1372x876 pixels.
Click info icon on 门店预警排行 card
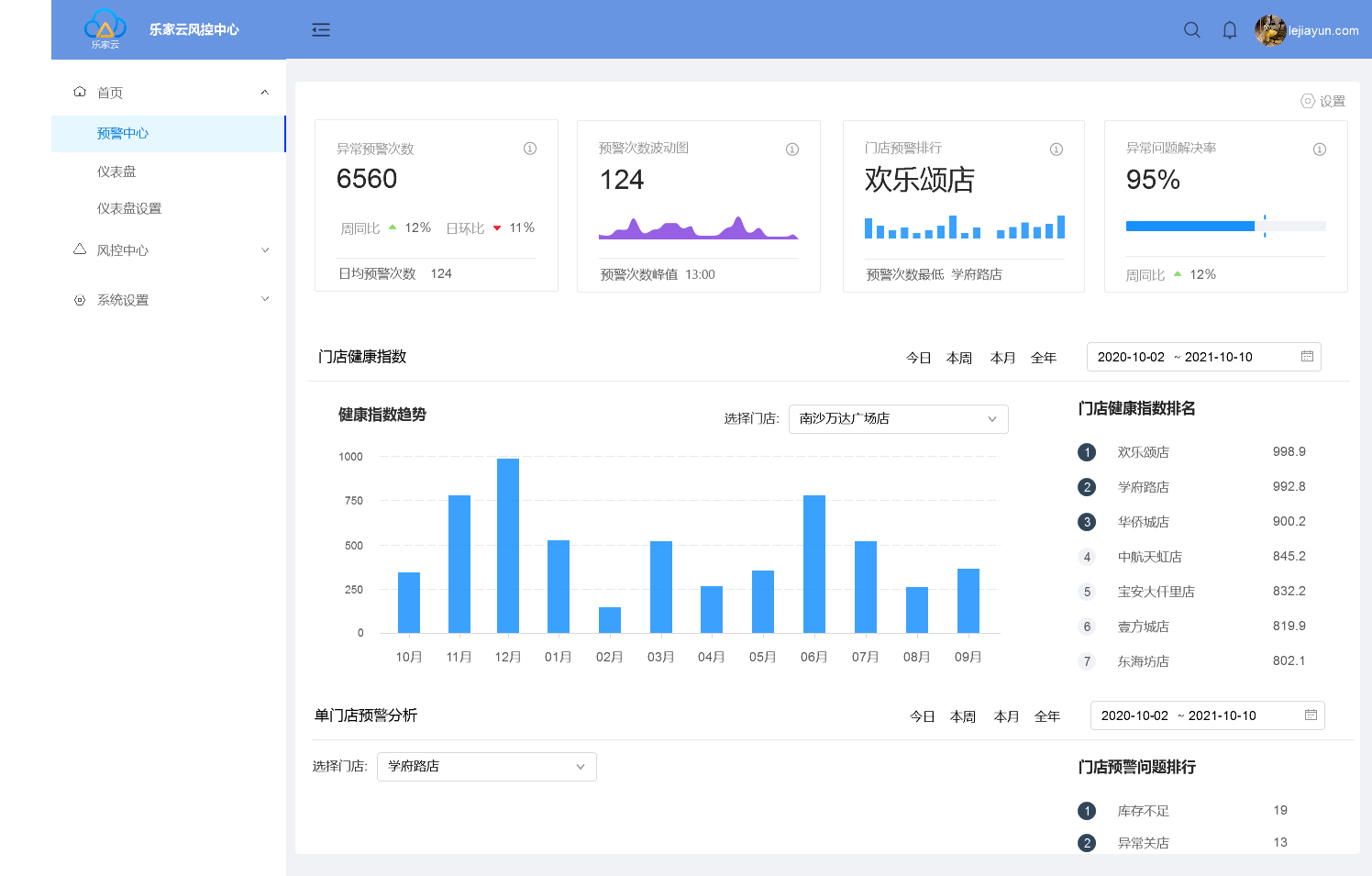pos(1057,150)
